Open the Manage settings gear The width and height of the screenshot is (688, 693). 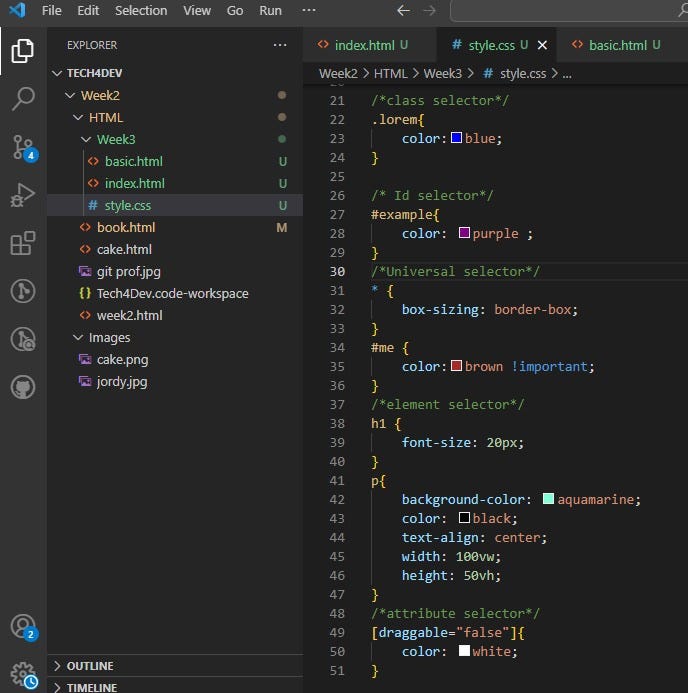tap(24, 675)
